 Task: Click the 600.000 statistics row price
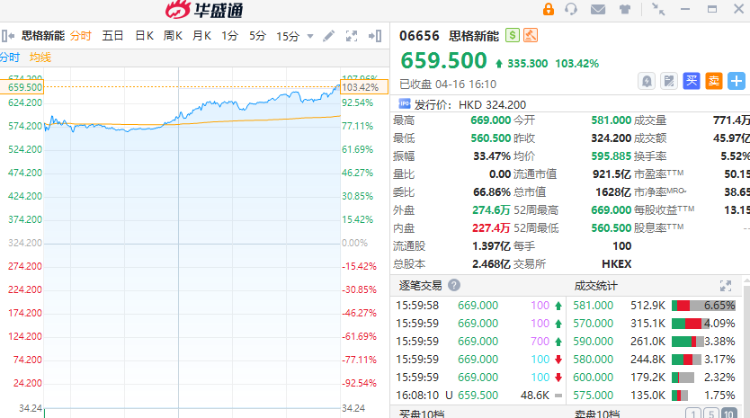coord(593,377)
